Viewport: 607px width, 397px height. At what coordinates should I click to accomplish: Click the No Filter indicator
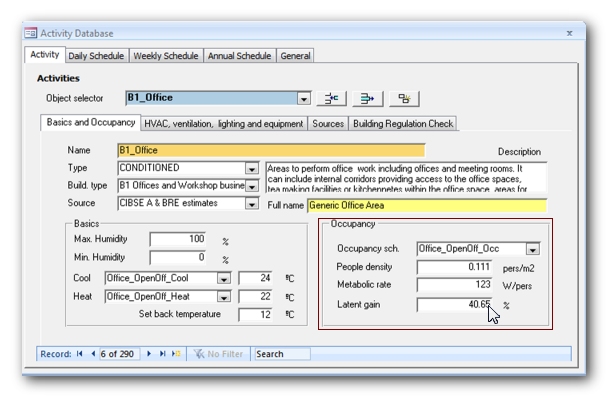pos(218,354)
